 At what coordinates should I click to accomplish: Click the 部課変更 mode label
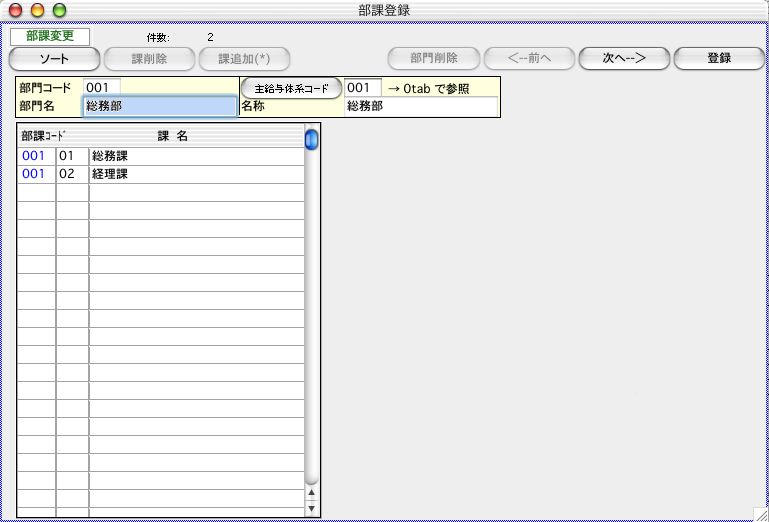click(50, 37)
